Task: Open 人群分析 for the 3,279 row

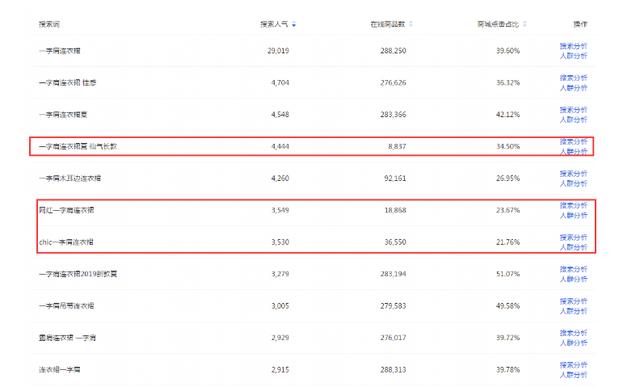Action: tap(573, 279)
